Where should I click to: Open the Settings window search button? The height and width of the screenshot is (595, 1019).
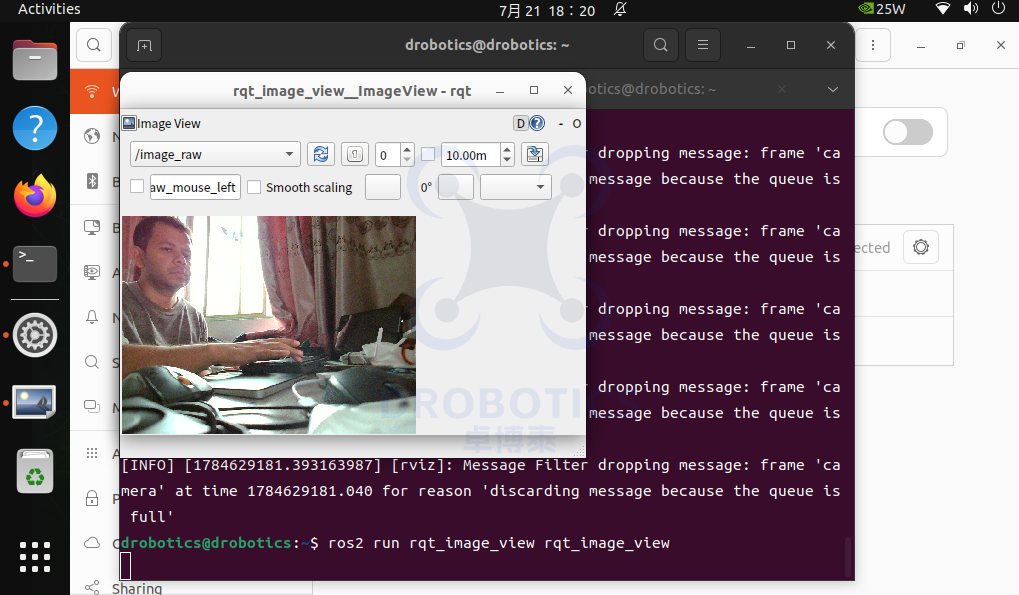(x=94, y=45)
